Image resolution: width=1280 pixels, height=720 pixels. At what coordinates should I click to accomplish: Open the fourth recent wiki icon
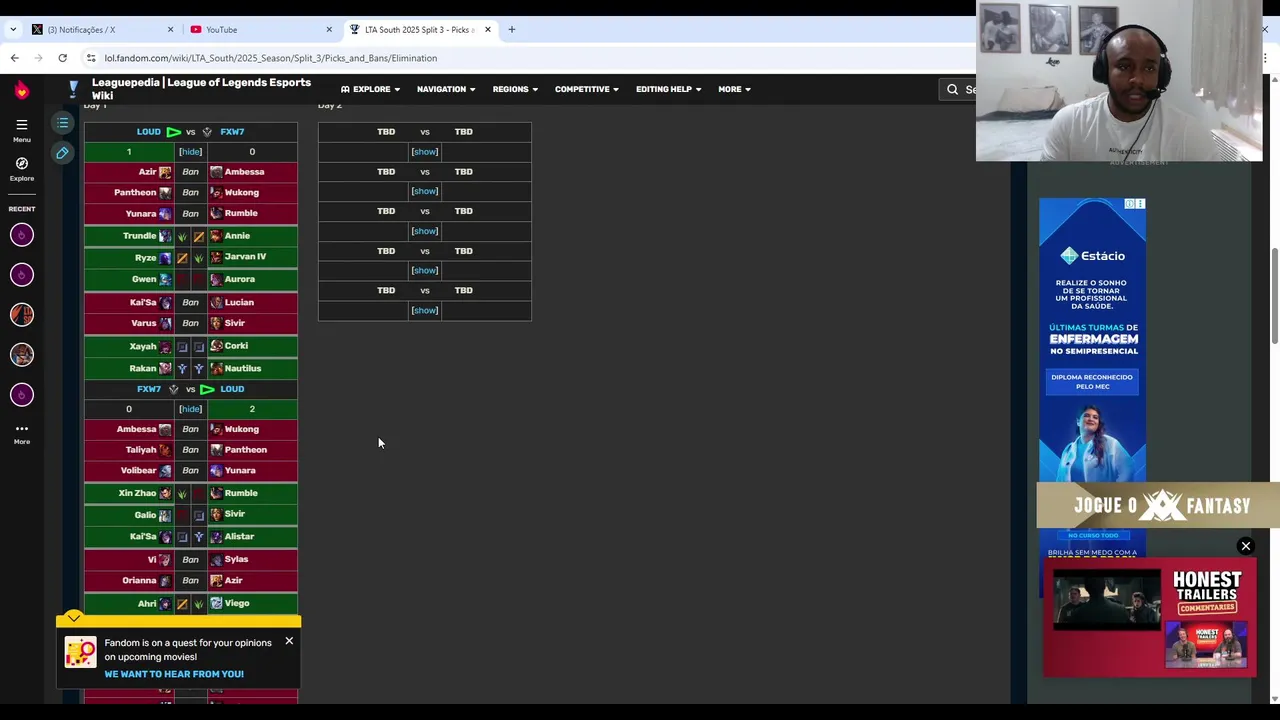click(21, 355)
